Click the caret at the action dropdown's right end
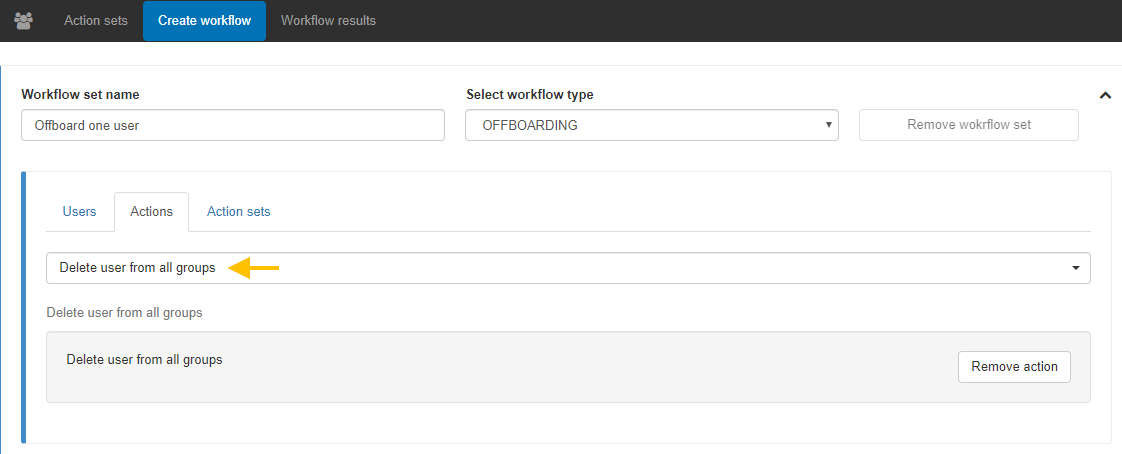The image size is (1122, 454). point(1075,268)
